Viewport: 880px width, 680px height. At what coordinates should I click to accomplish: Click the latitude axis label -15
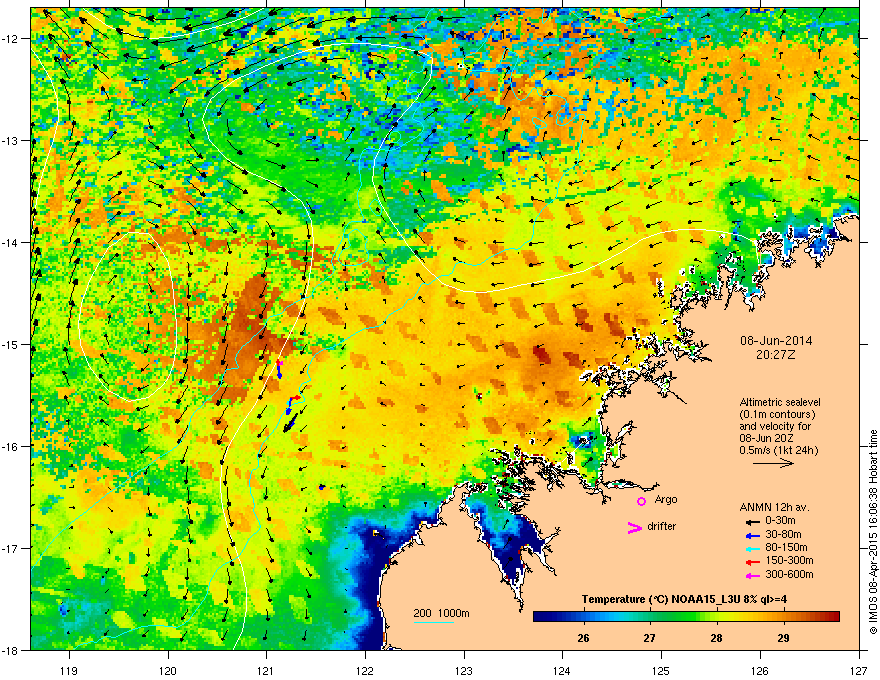[x=12, y=344]
